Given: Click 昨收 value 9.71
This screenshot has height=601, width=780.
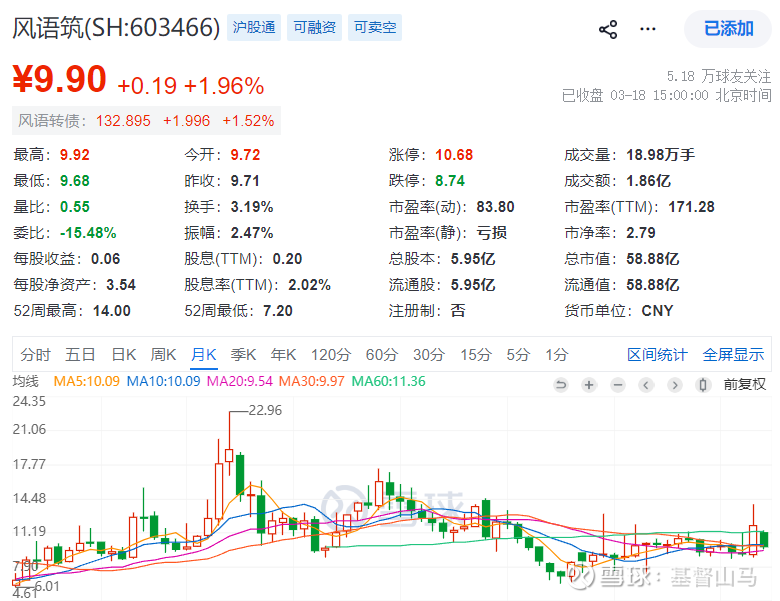Looking at the screenshot, I should [245, 181].
